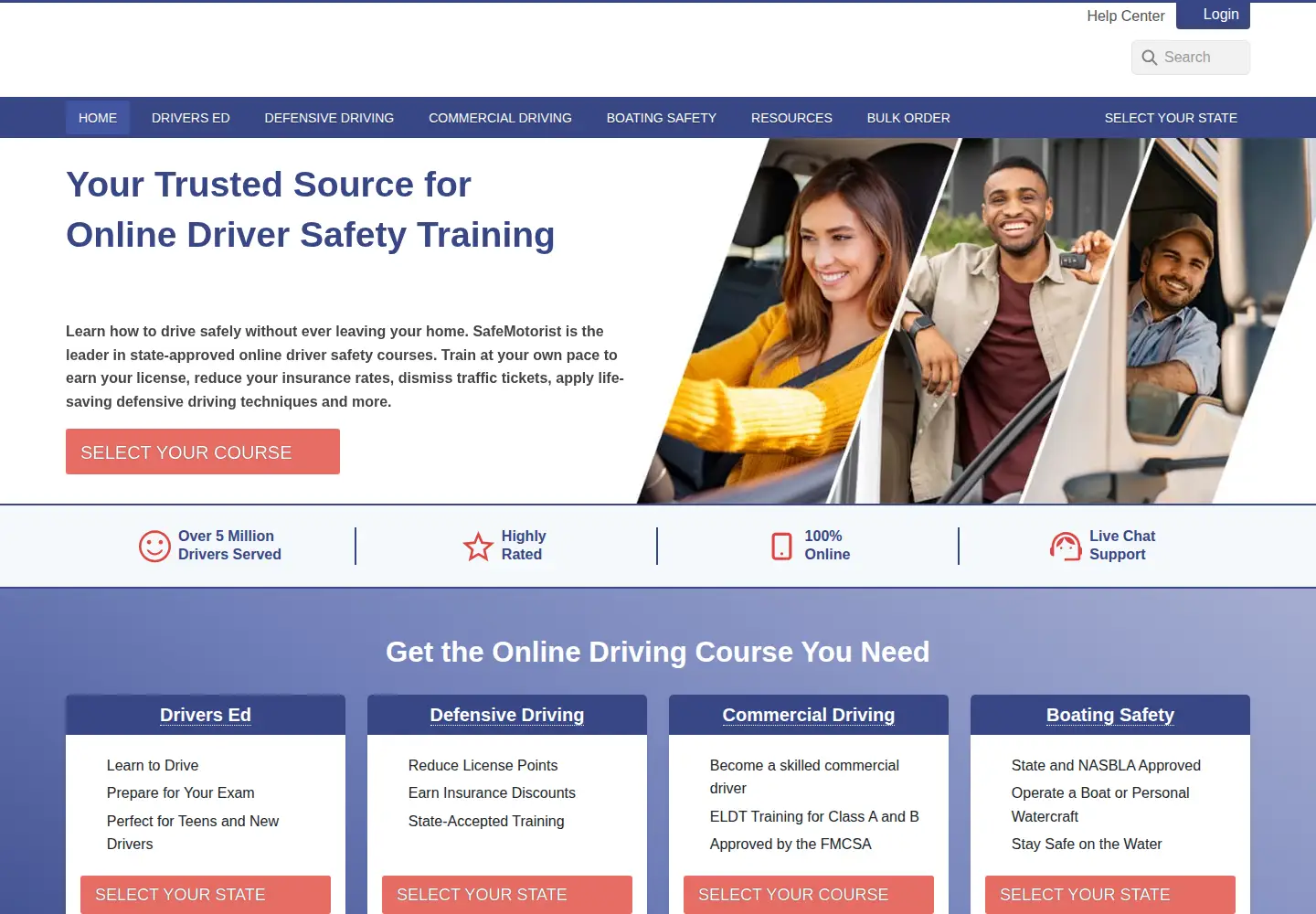Click the hero image of smiling drivers
The image size is (1316, 914).
point(978,321)
